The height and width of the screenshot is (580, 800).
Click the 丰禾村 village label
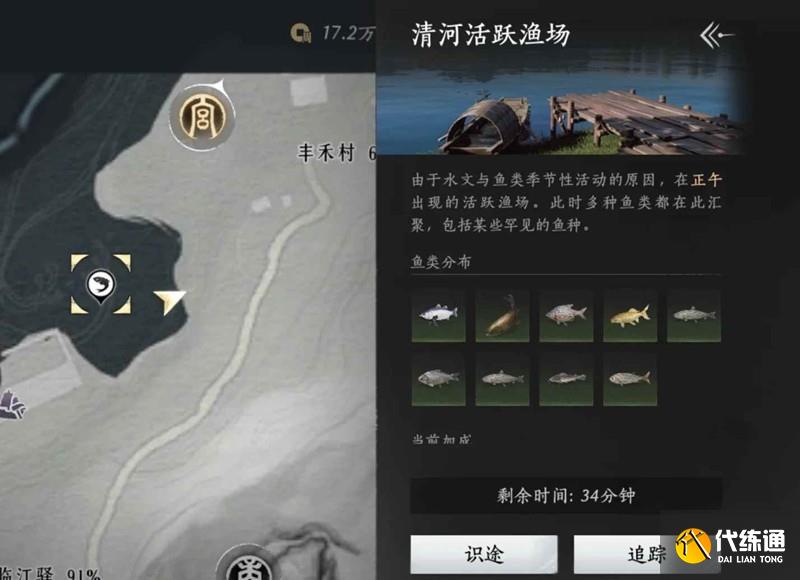(x=327, y=153)
